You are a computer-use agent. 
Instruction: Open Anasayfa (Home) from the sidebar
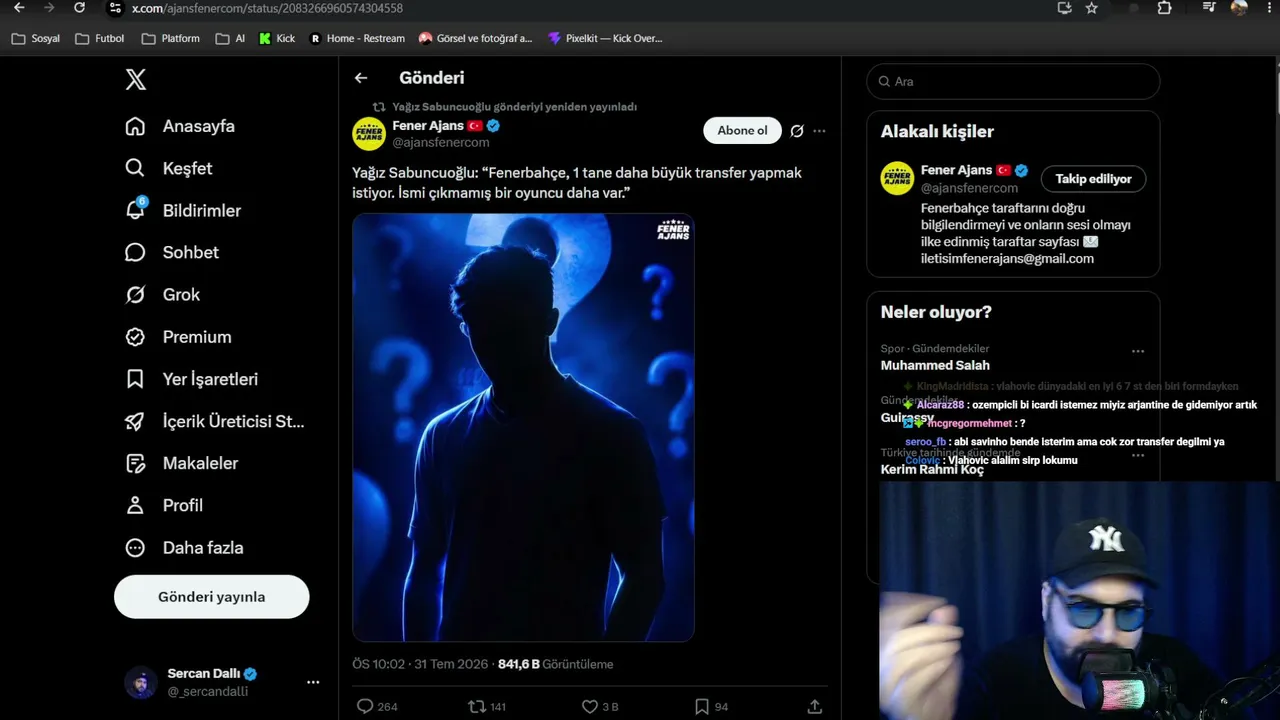click(x=180, y=126)
